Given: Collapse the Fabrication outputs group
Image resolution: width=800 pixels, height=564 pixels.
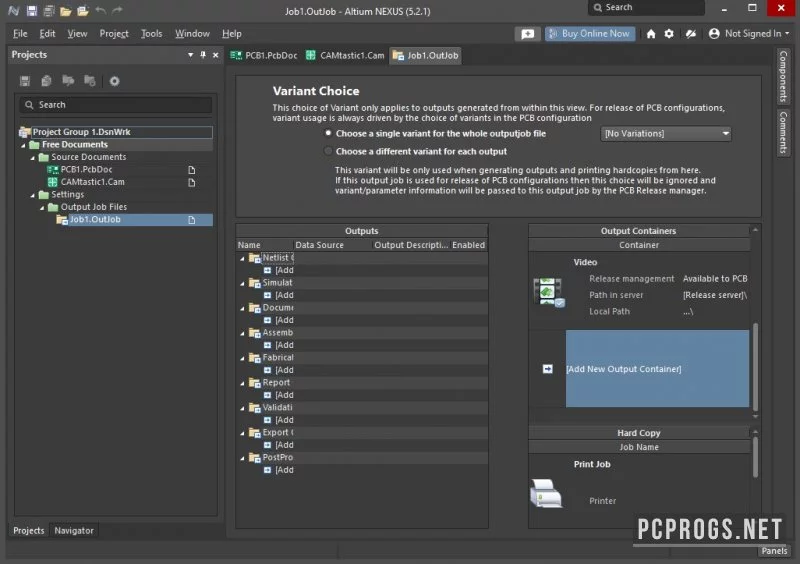Looking at the screenshot, I should click(x=242, y=359).
